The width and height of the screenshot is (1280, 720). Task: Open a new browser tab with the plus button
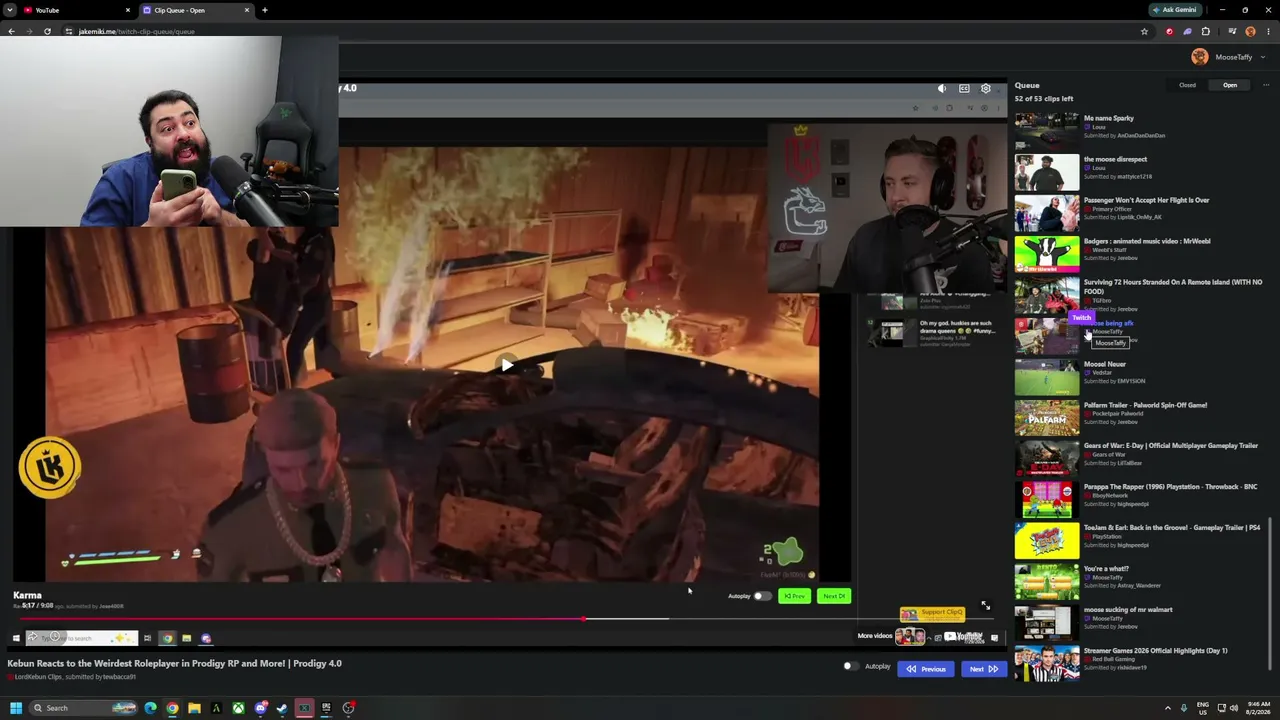[x=264, y=10]
